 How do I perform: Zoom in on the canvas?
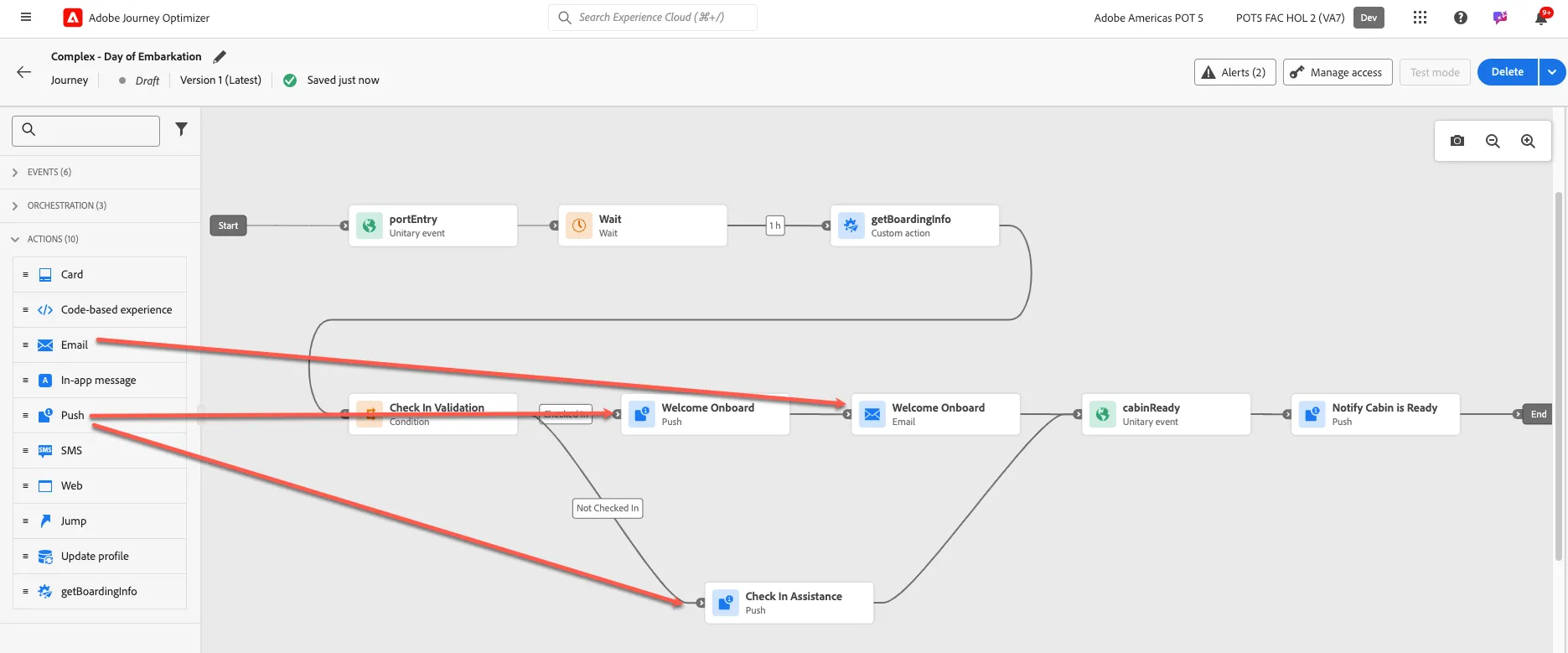click(1528, 141)
